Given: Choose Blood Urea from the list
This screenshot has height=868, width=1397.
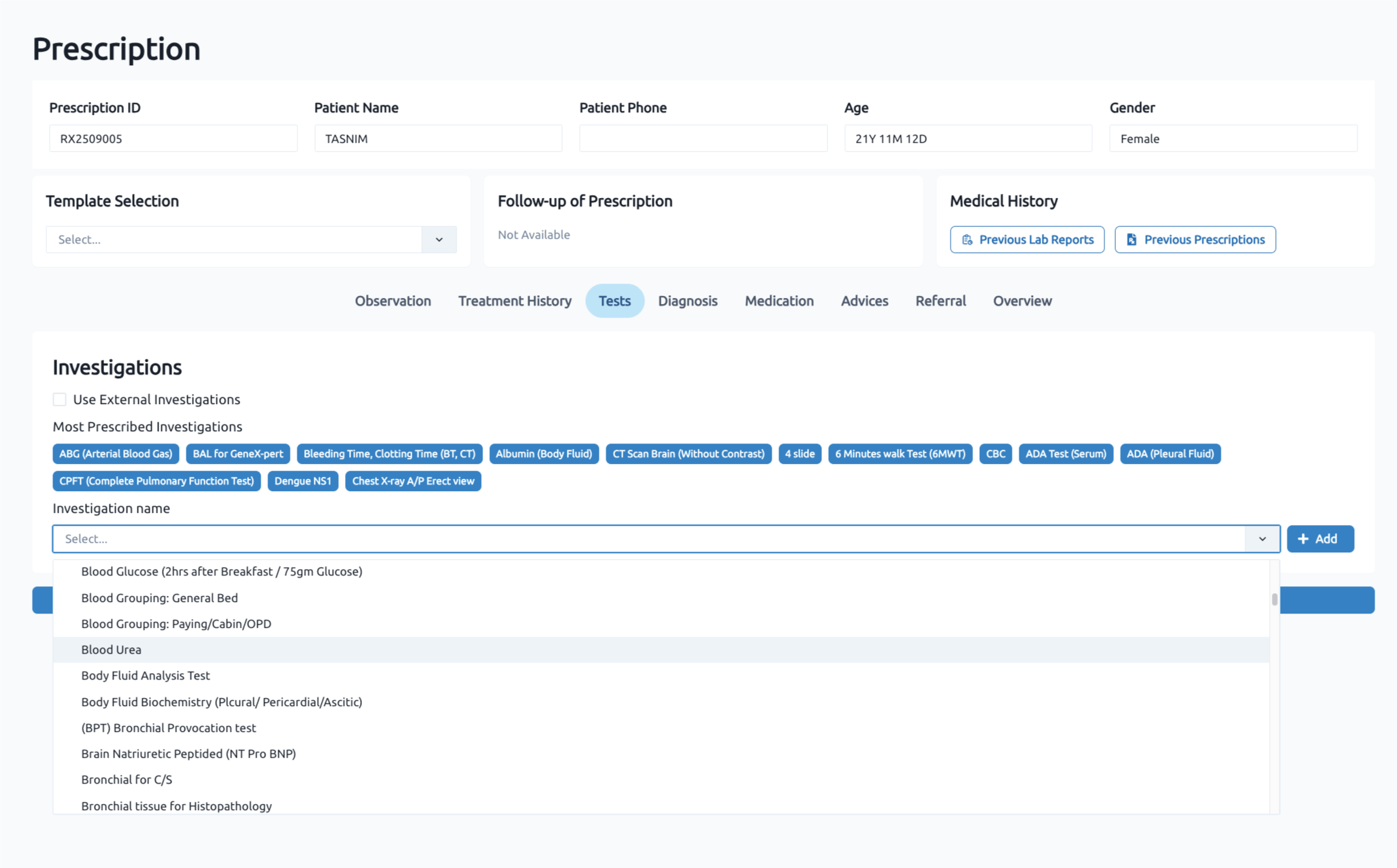Looking at the screenshot, I should tap(112, 650).
